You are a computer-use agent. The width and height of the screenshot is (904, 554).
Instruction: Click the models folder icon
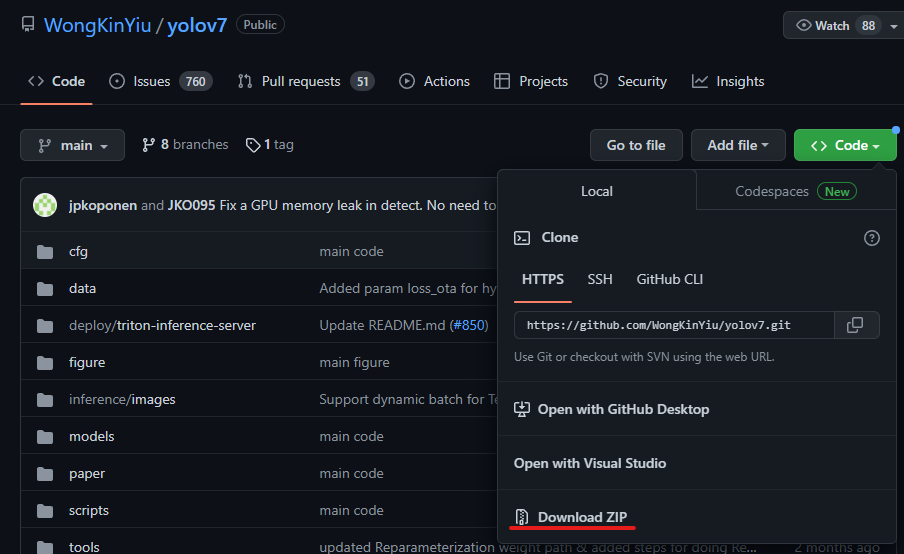point(45,437)
